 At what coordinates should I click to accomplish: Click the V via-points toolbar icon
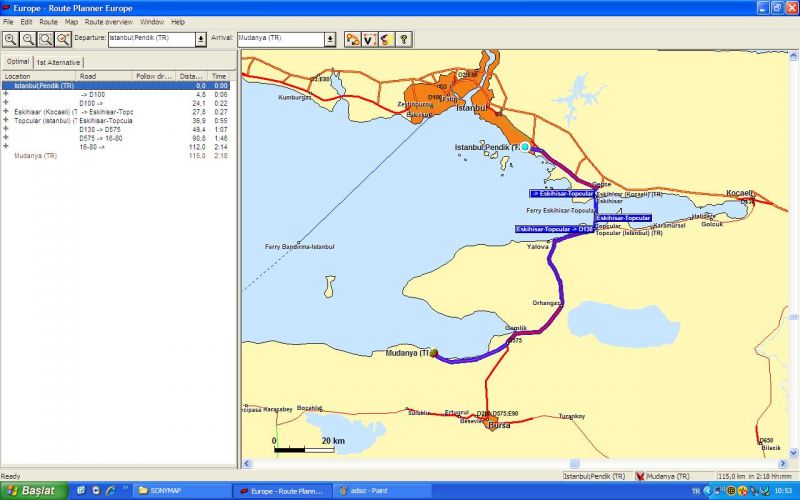click(369, 39)
